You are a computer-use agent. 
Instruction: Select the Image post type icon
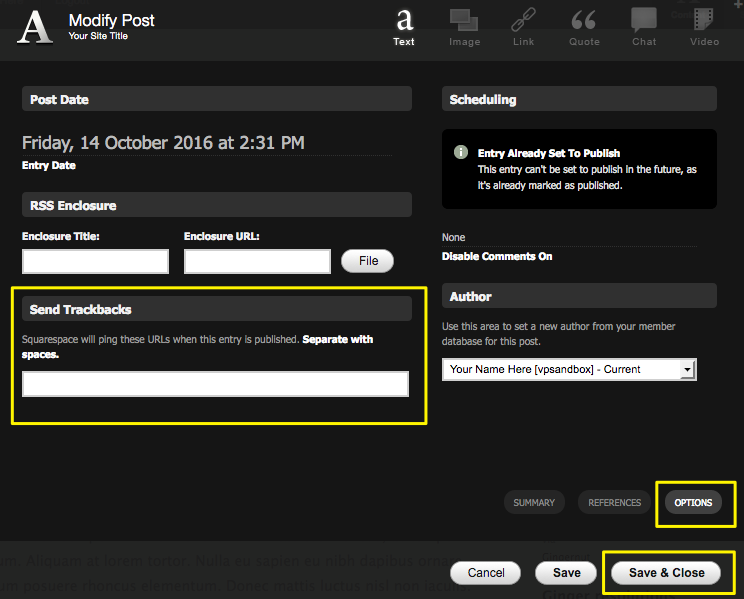(x=464, y=21)
